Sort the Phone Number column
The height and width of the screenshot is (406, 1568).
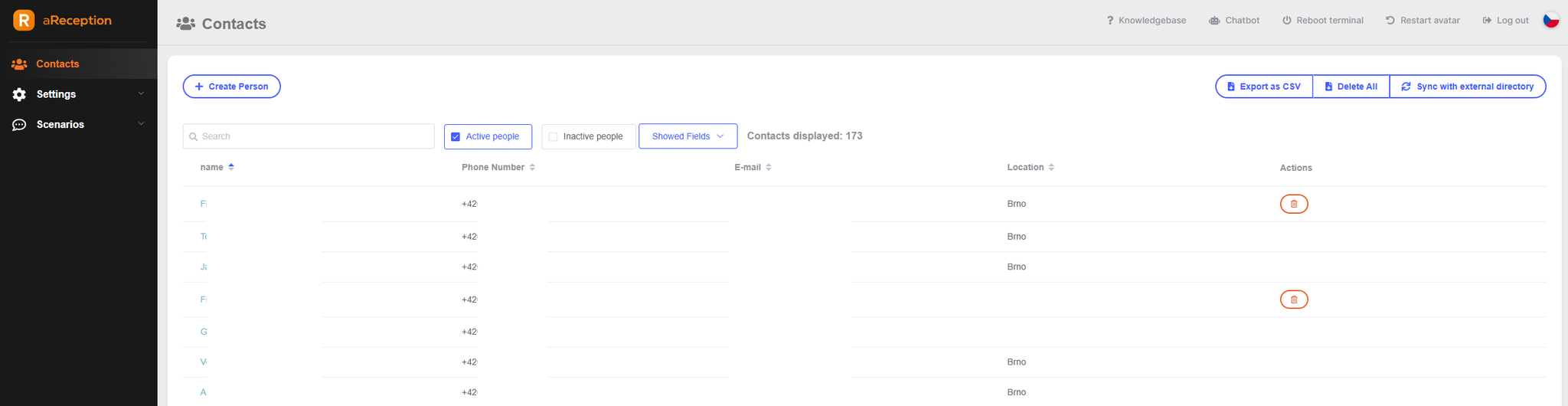[x=532, y=167]
